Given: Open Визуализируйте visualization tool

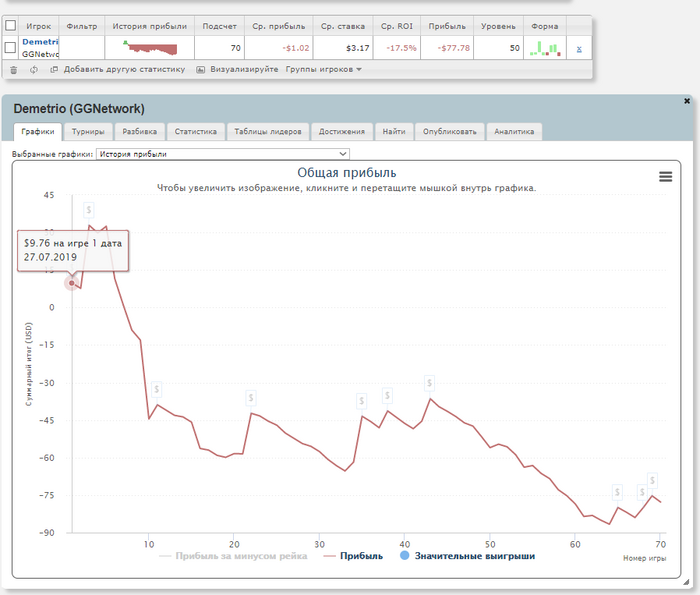Looking at the screenshot, I should tap(237, 69).
